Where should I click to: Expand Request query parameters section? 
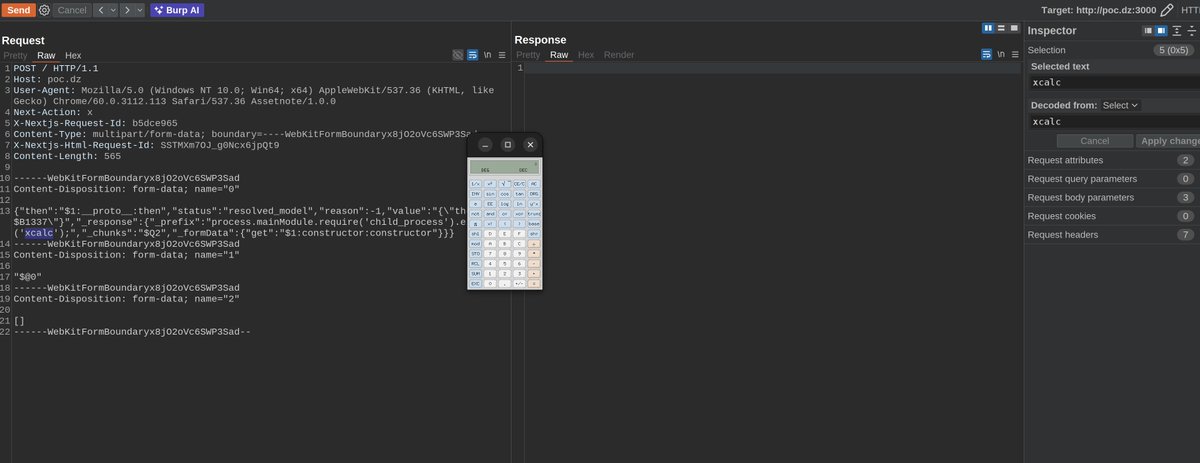[1112, 179]
